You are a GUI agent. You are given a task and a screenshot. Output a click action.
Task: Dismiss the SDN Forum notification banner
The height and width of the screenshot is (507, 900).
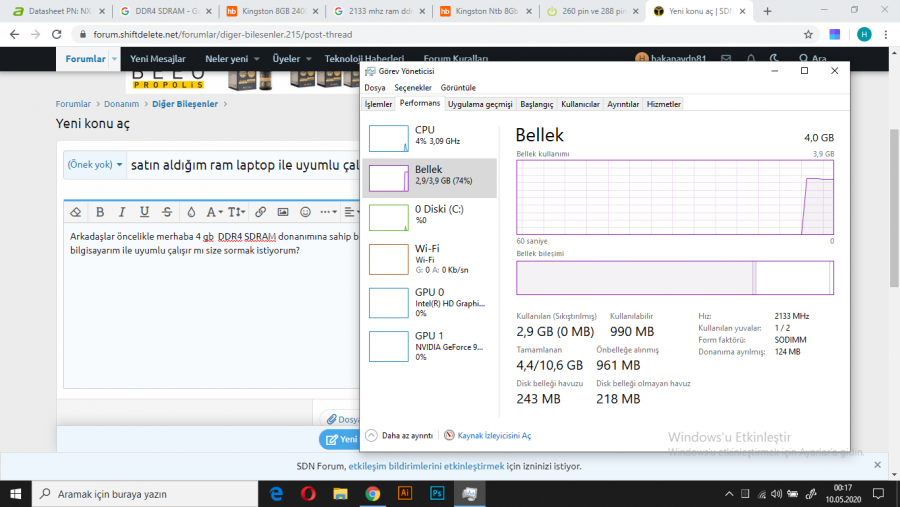tap(877, 465)
